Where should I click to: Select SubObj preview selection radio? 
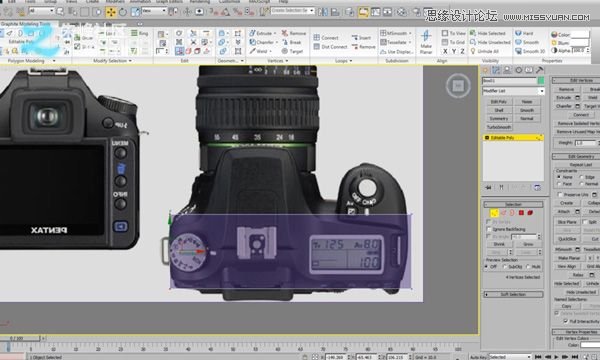click(x=505, y=267)
